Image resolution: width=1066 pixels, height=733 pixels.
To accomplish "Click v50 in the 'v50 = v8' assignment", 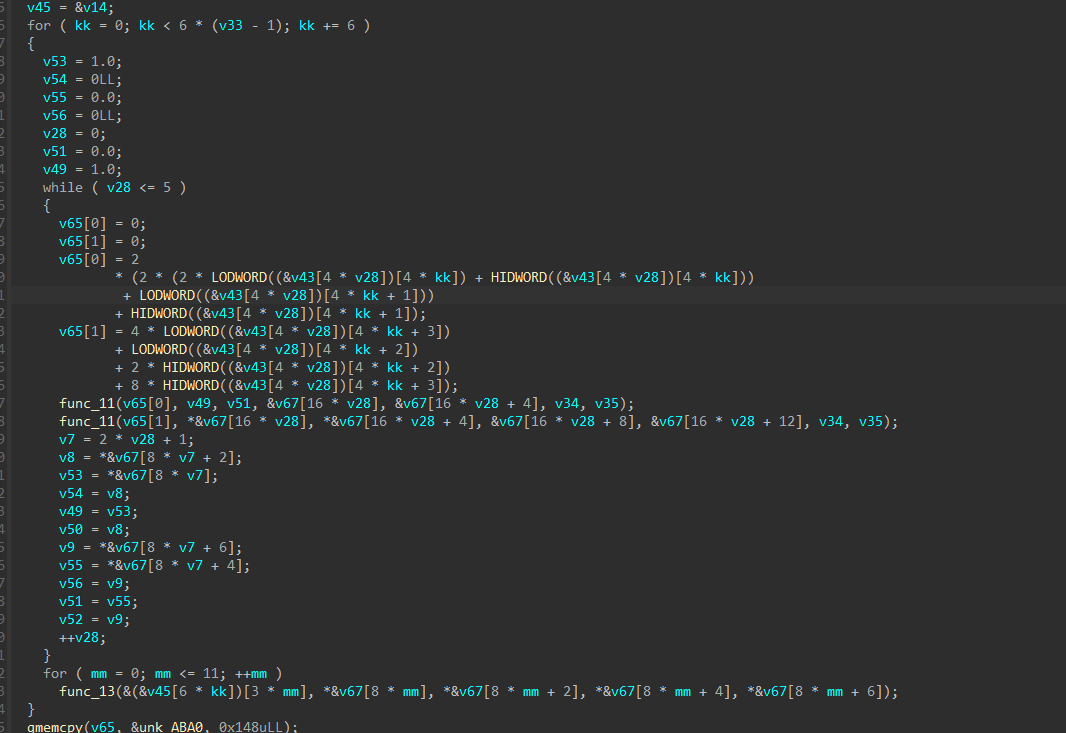I will pos(71,529).
